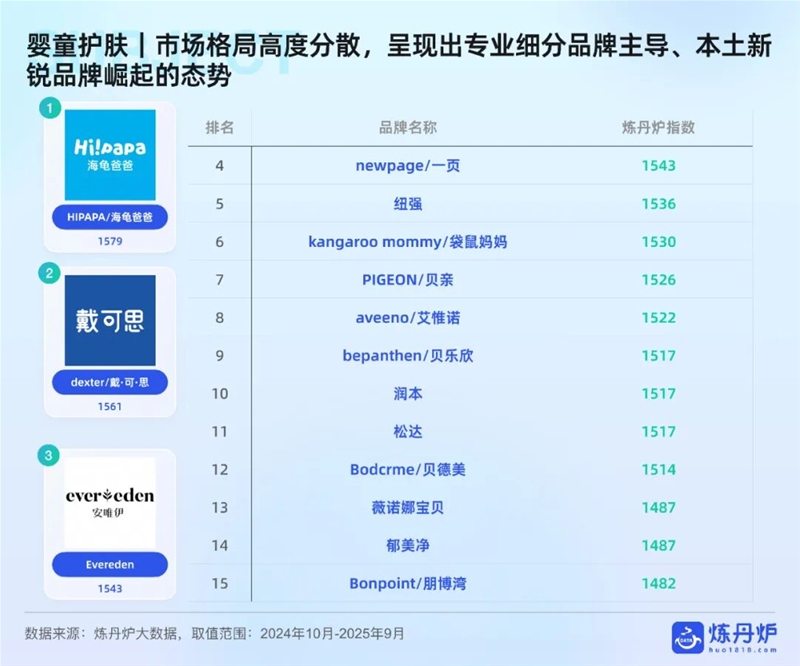Click the 排名 column header

point(220,128)
